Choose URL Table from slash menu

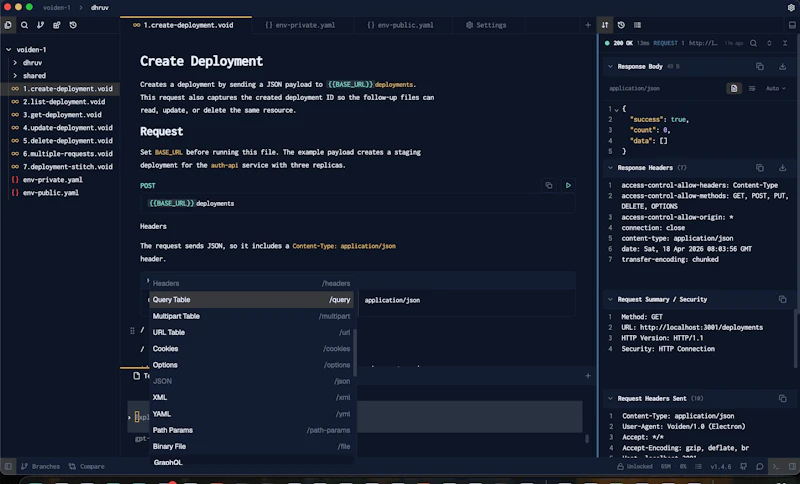(x=252, y=333)
